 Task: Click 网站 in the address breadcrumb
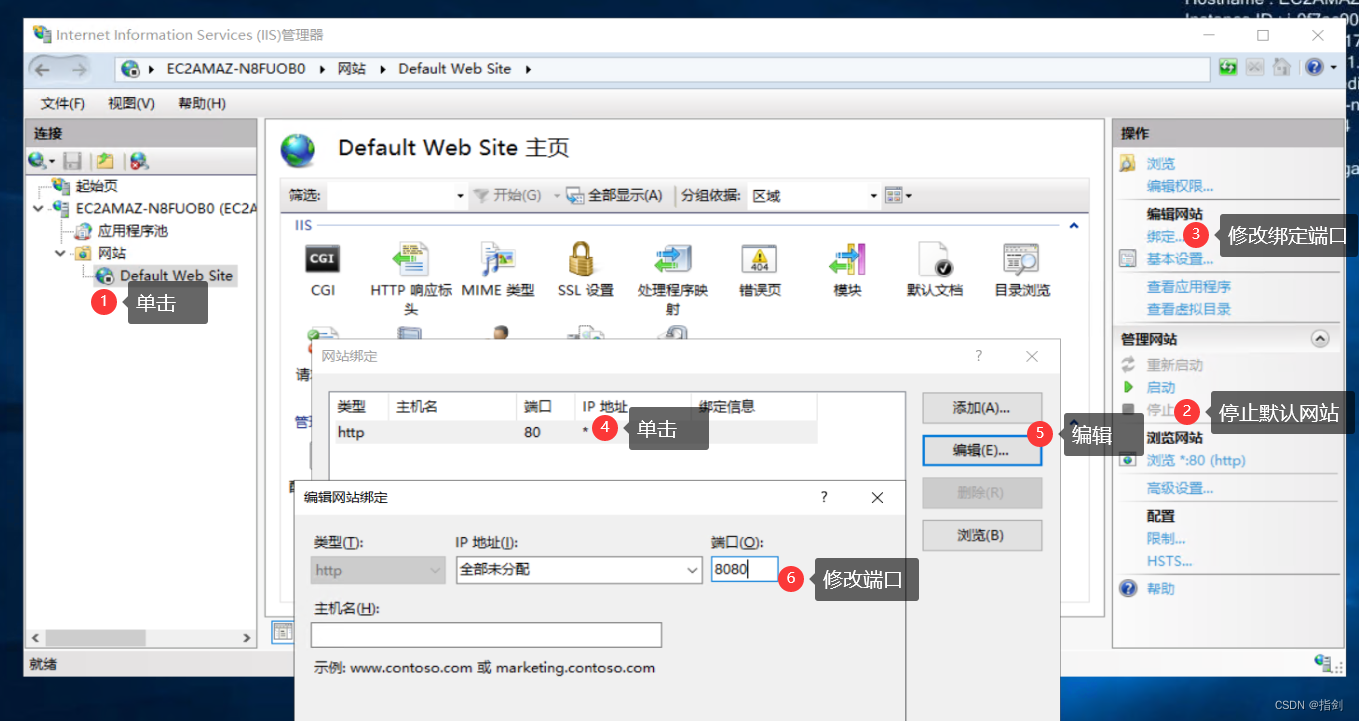[352, 69]
